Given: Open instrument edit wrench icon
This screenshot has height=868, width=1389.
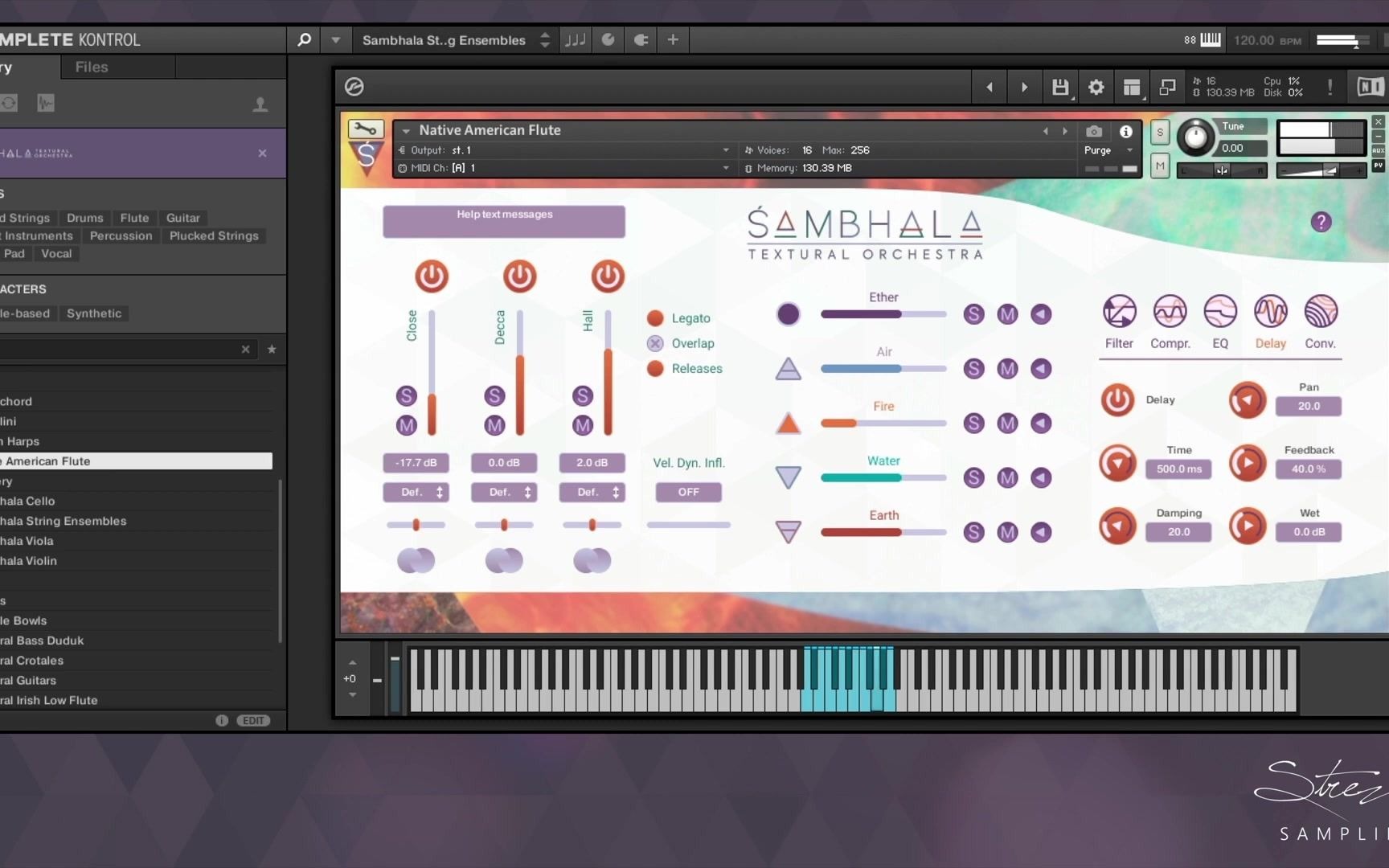Looking at the screenshot, I should click(365, 129).
